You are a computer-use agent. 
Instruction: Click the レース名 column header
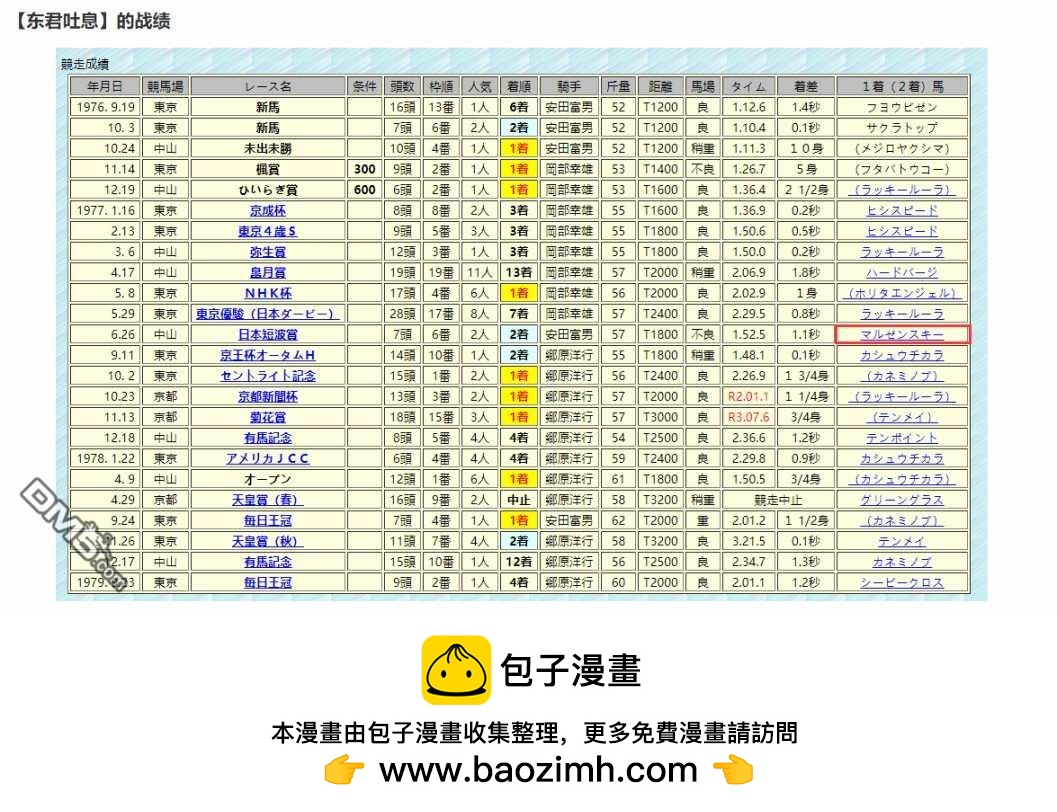(268, 86)
